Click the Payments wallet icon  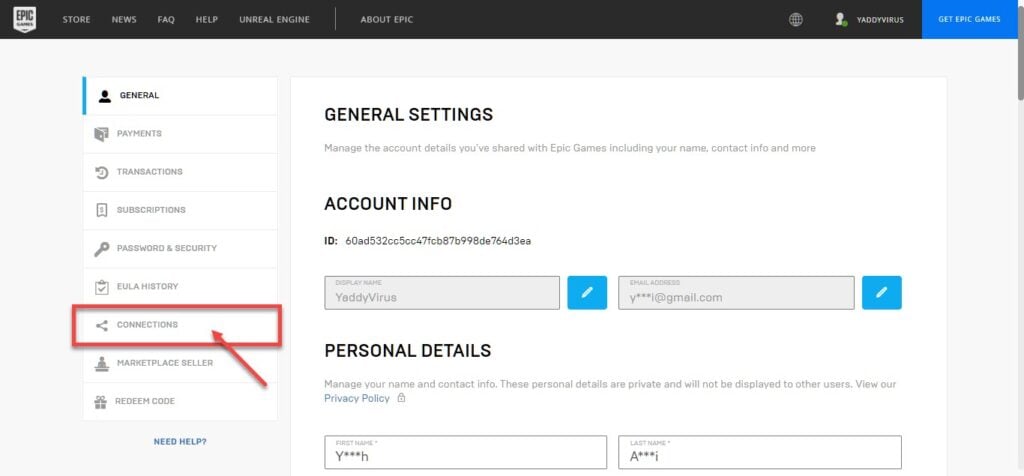(x=101, y=134)
